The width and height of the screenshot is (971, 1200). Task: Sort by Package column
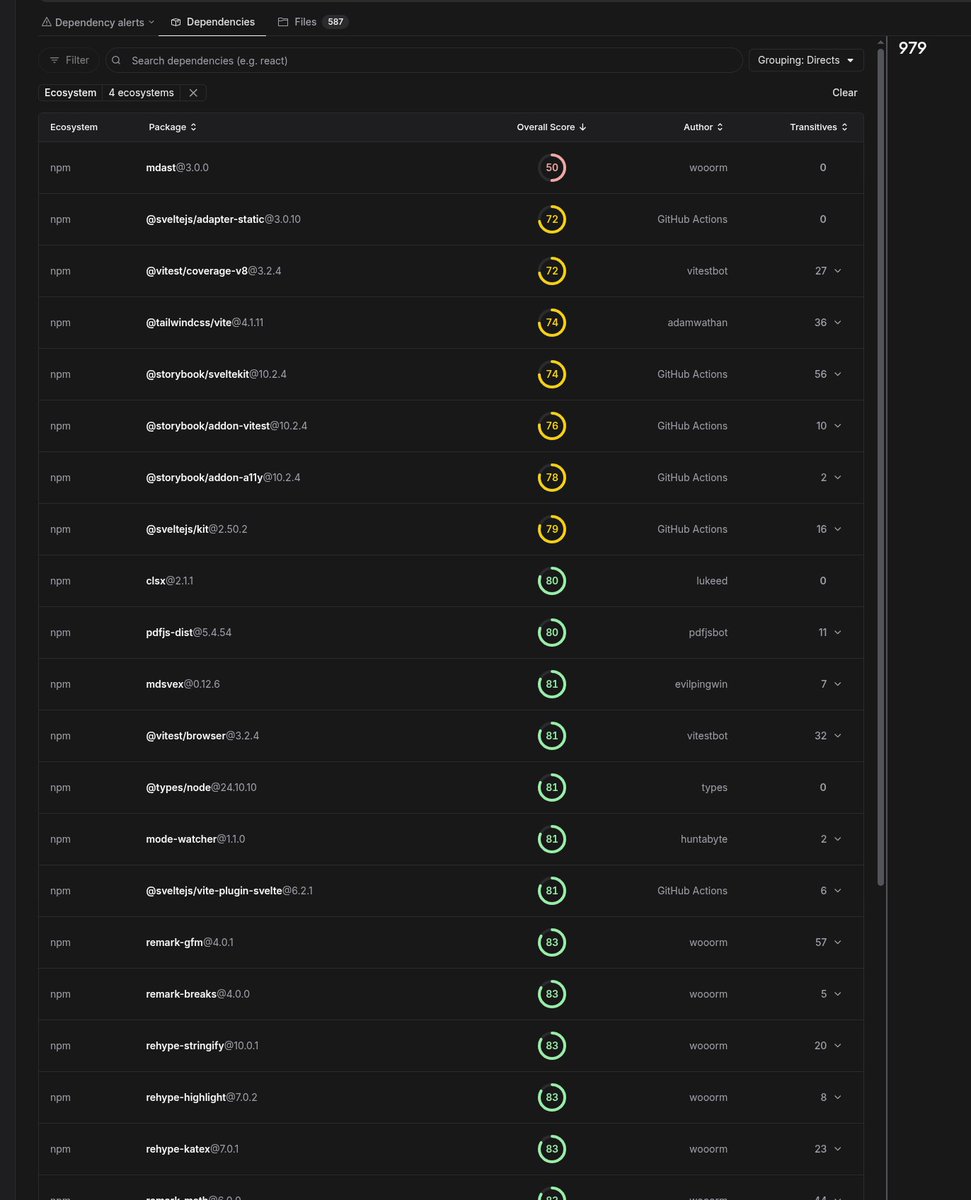point(172,127)
